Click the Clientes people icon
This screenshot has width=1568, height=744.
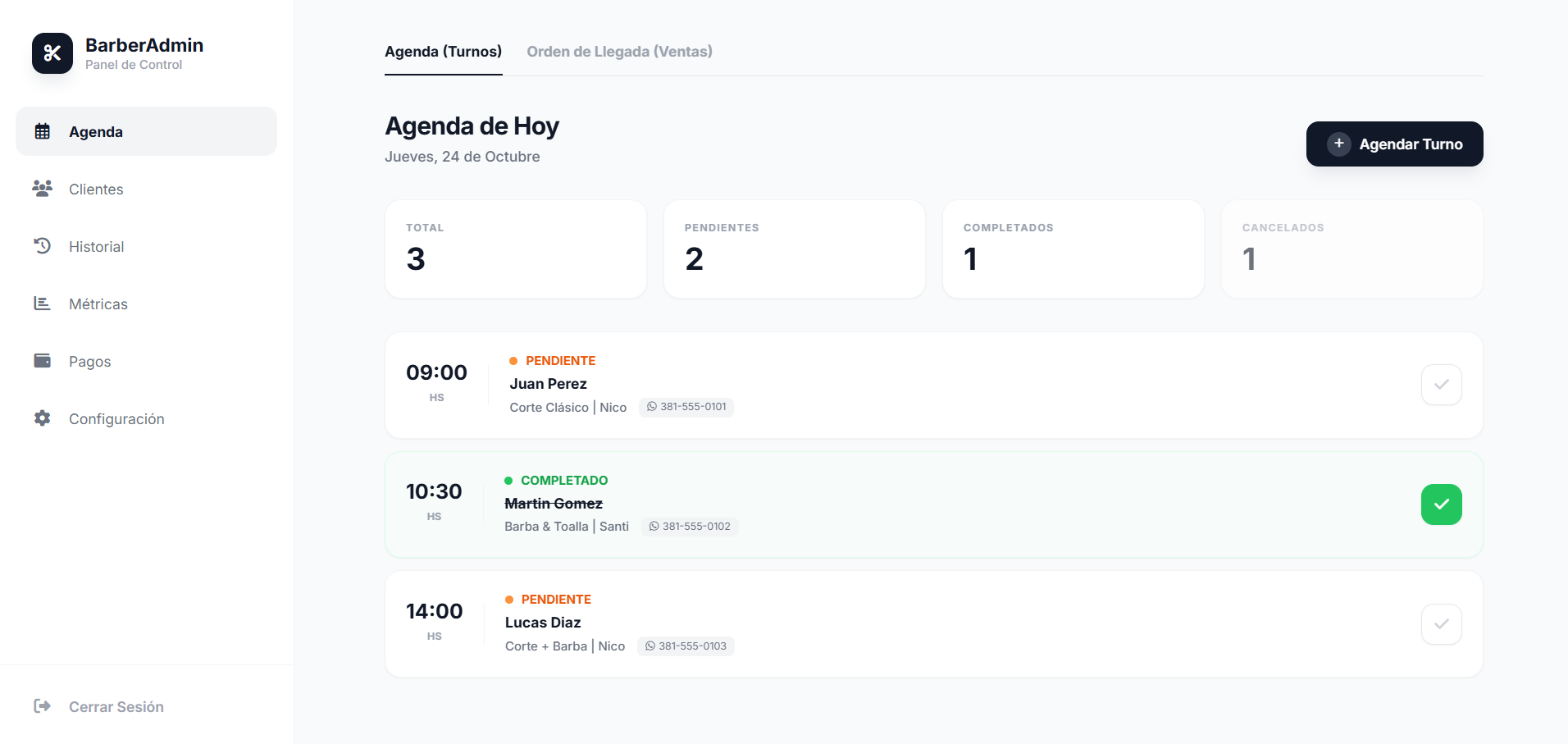43,189
